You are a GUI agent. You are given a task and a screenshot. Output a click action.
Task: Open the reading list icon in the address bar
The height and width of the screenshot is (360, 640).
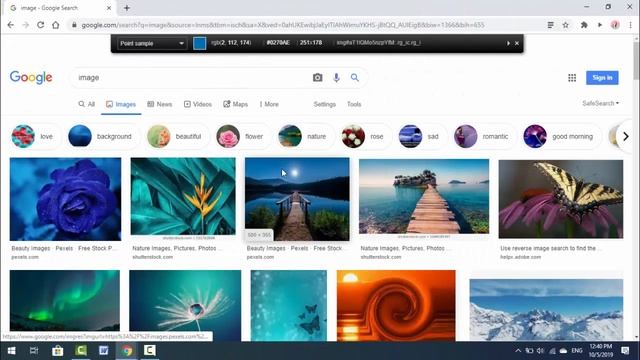(550, 25)
